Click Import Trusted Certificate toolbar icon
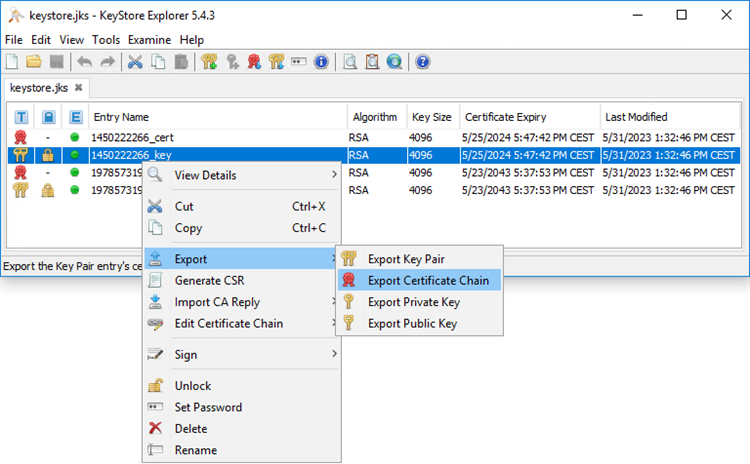 pyautogui.click(x=254, y=62)
